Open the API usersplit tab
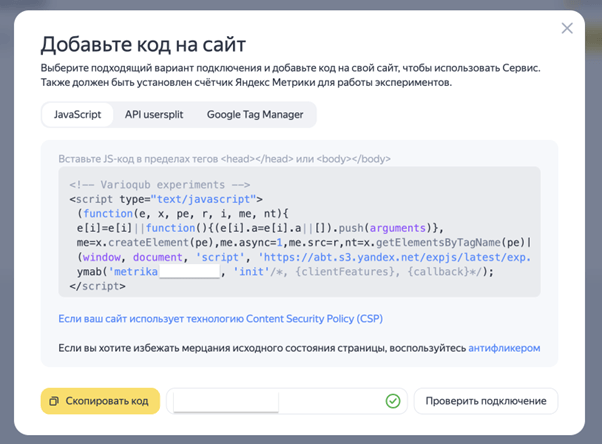 coord(153,115)
